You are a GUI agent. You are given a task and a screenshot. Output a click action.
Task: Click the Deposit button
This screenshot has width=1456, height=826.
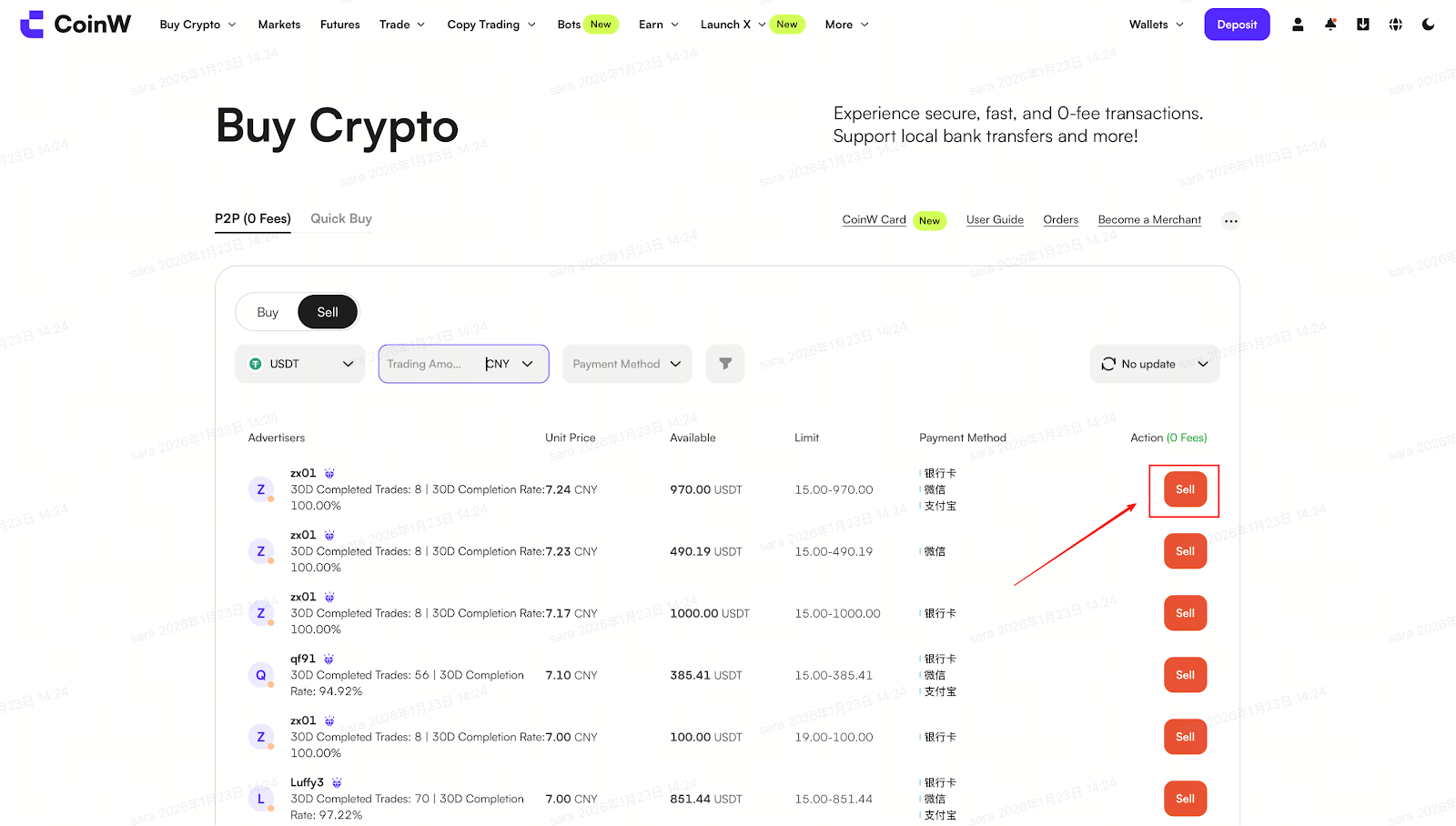coord(1237,25)
